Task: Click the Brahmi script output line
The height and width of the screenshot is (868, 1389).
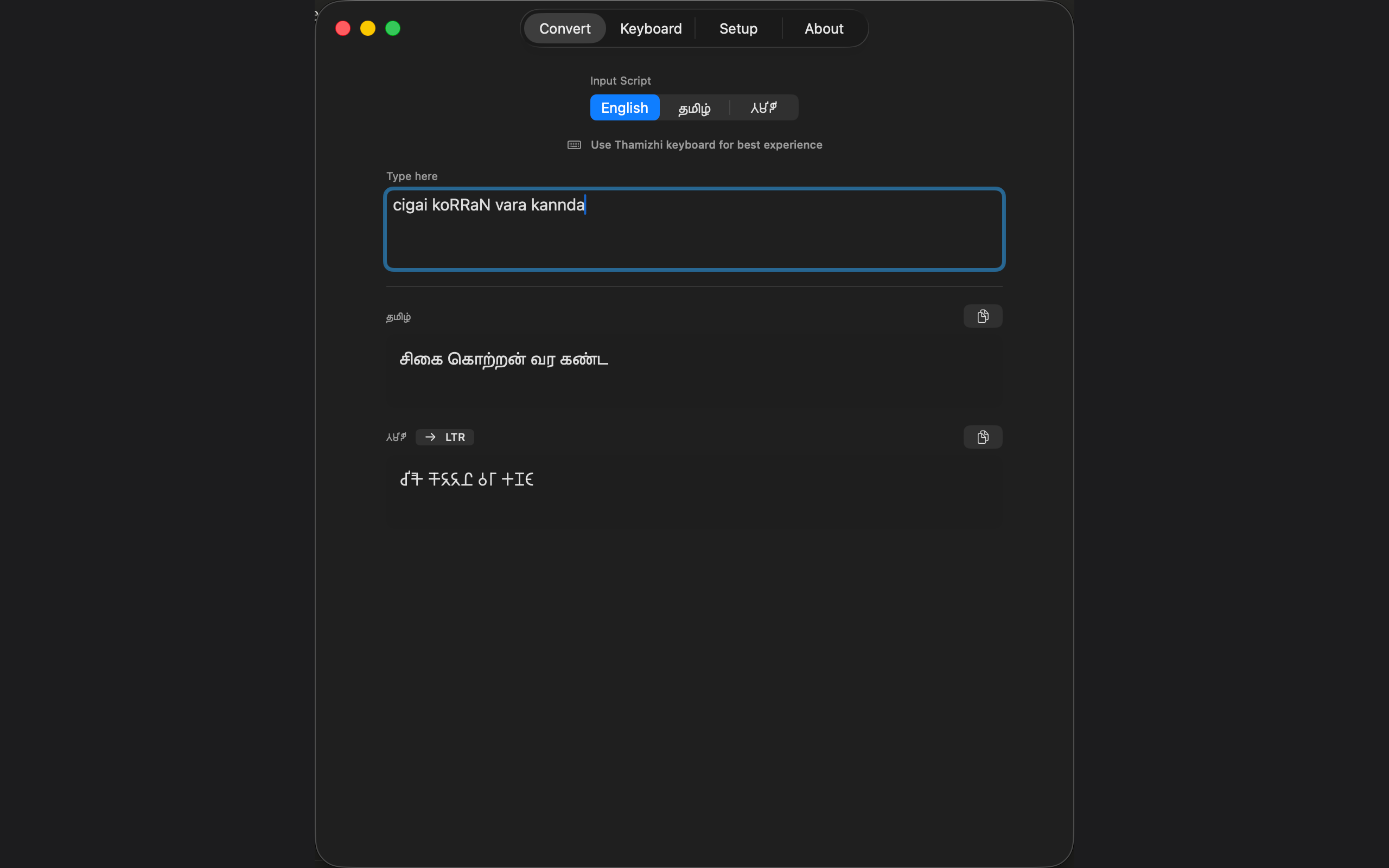Action: coord(467,479)
